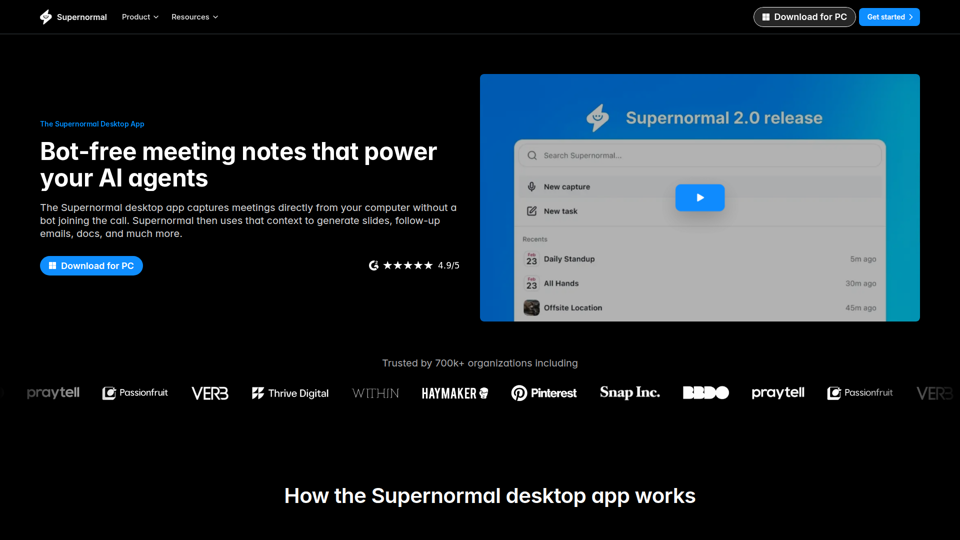Open the Offsite Location recent item
Screen dimensions: 960x540
[x=700, y=308]
